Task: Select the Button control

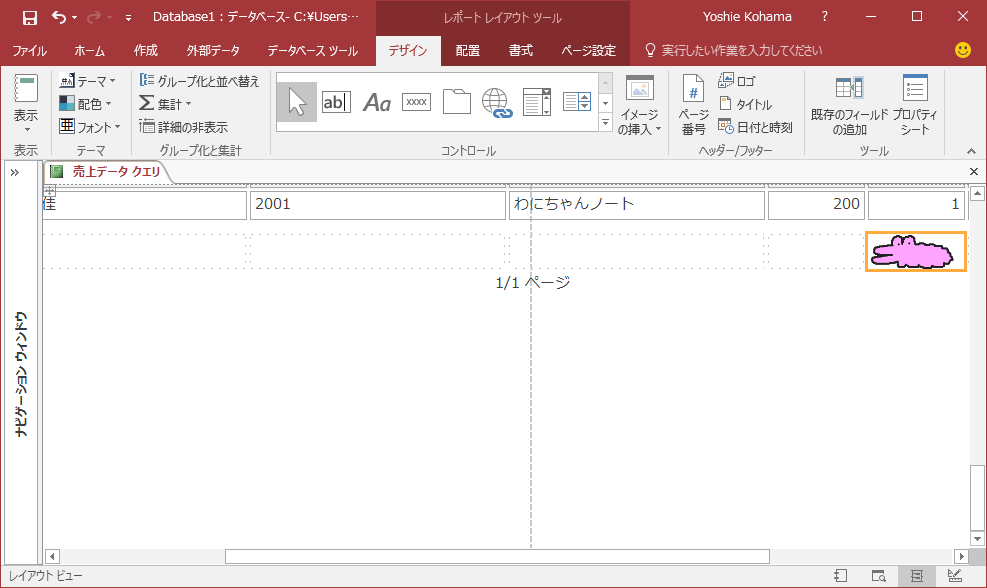Action: coord(417,102)
